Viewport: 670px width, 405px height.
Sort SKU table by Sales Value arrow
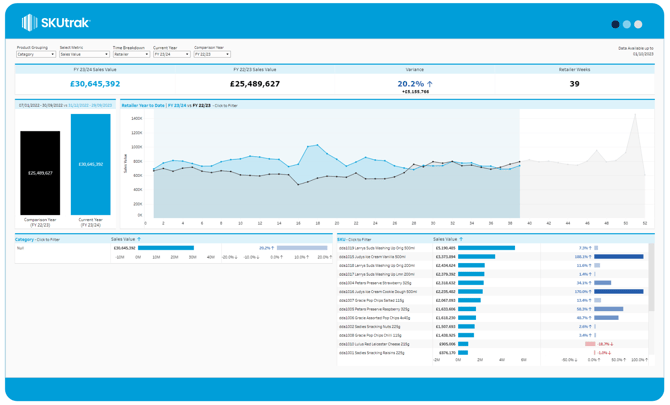(x=461, y=240)
